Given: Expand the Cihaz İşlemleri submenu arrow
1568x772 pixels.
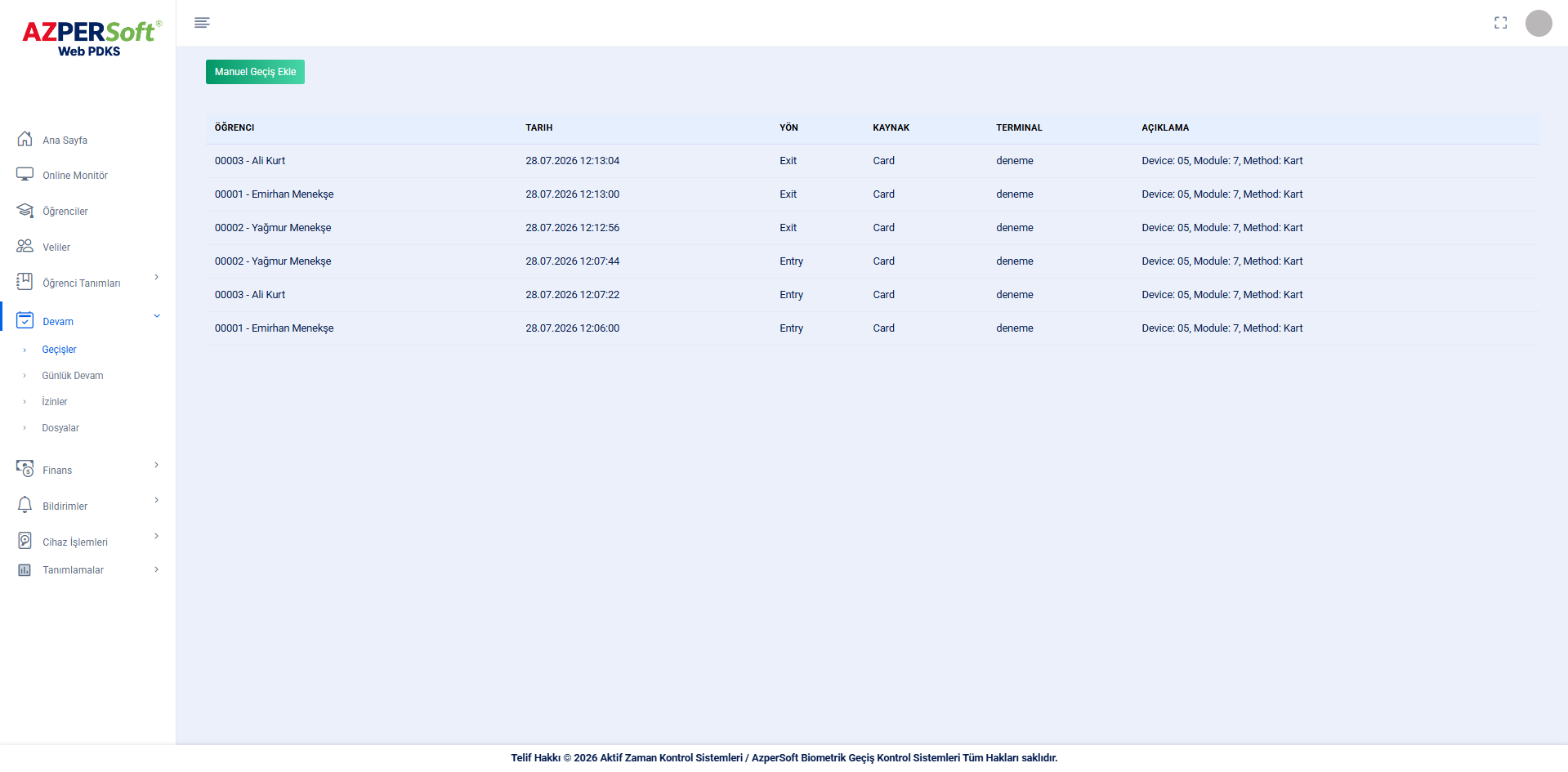Looking at the screenshot, I should pyautogui.click(x=156, y=536).
